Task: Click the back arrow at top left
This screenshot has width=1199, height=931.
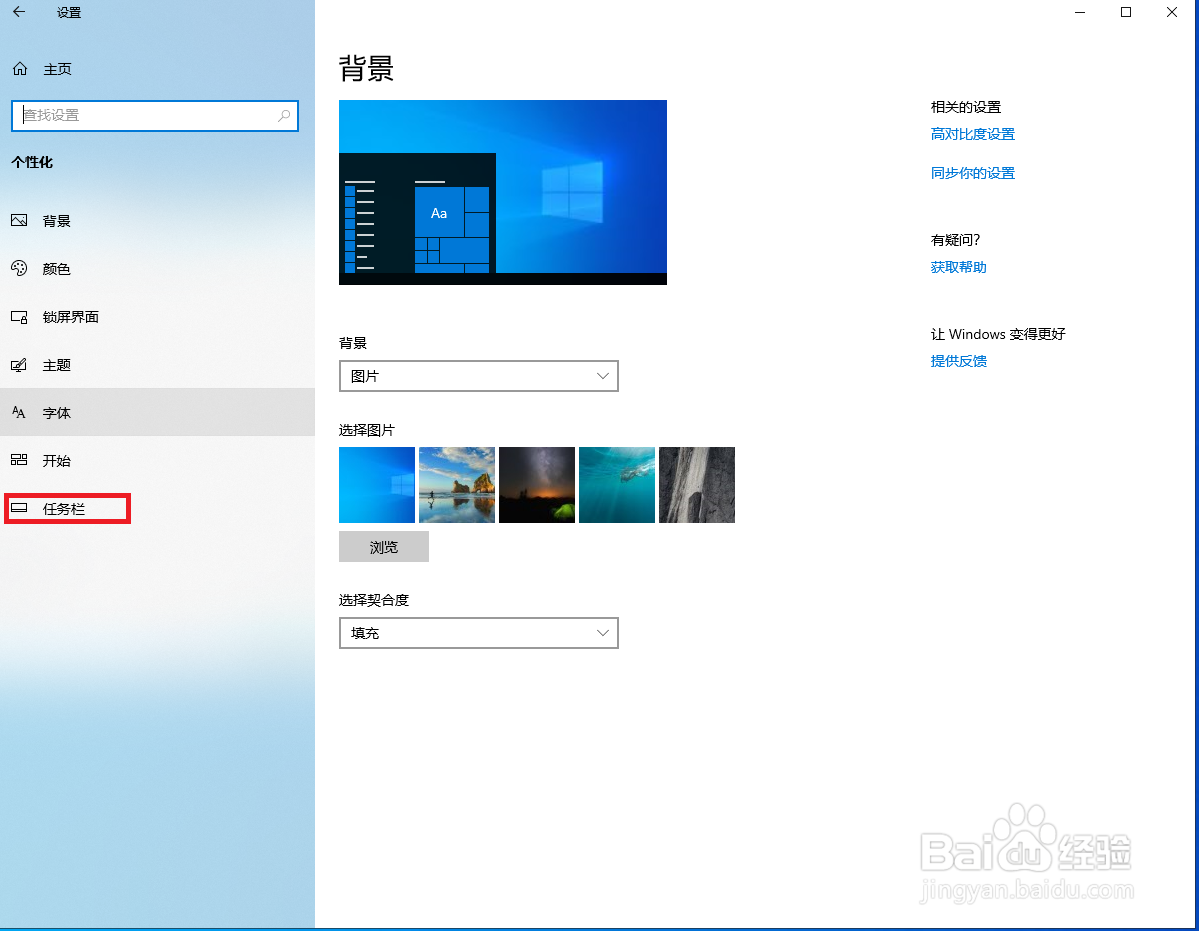Action: (20, 12)
